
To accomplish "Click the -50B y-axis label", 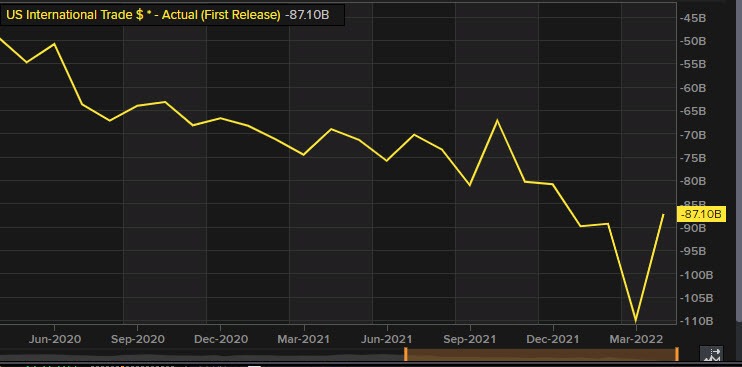I will [694, 41].
